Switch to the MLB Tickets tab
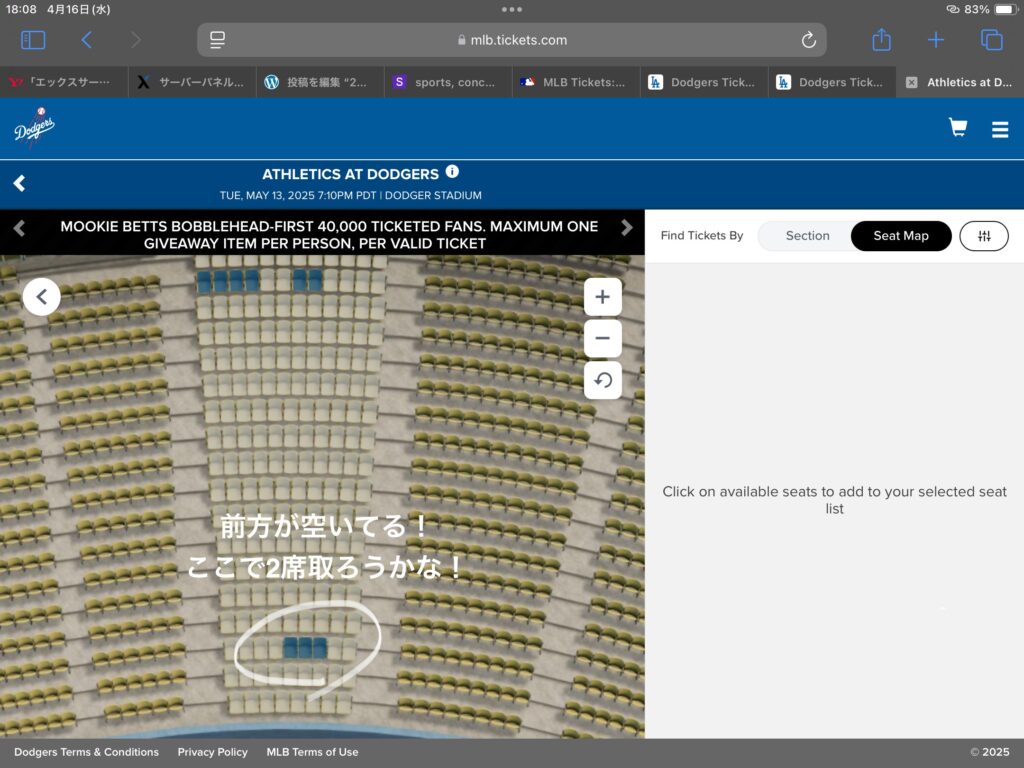 click(575, 82)
